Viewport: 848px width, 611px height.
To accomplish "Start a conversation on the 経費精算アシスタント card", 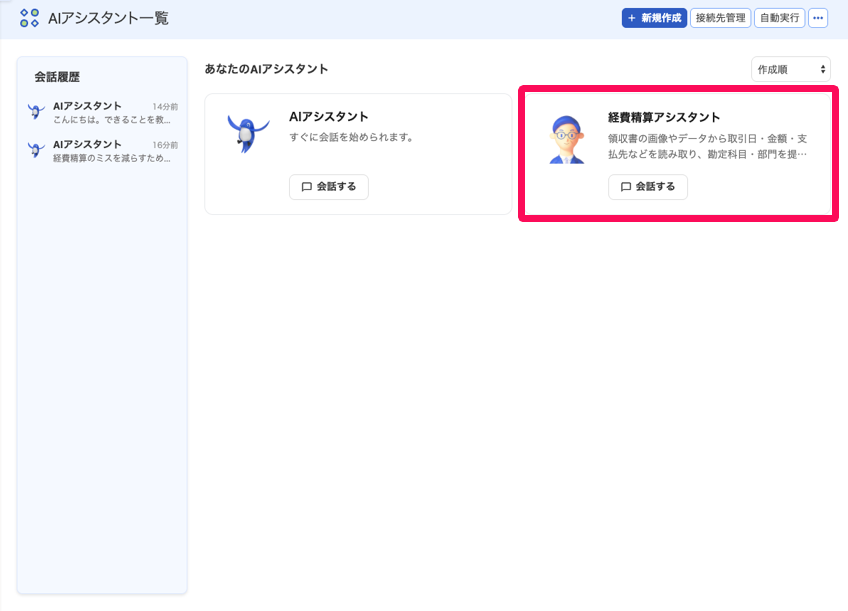I will (648, 187).
